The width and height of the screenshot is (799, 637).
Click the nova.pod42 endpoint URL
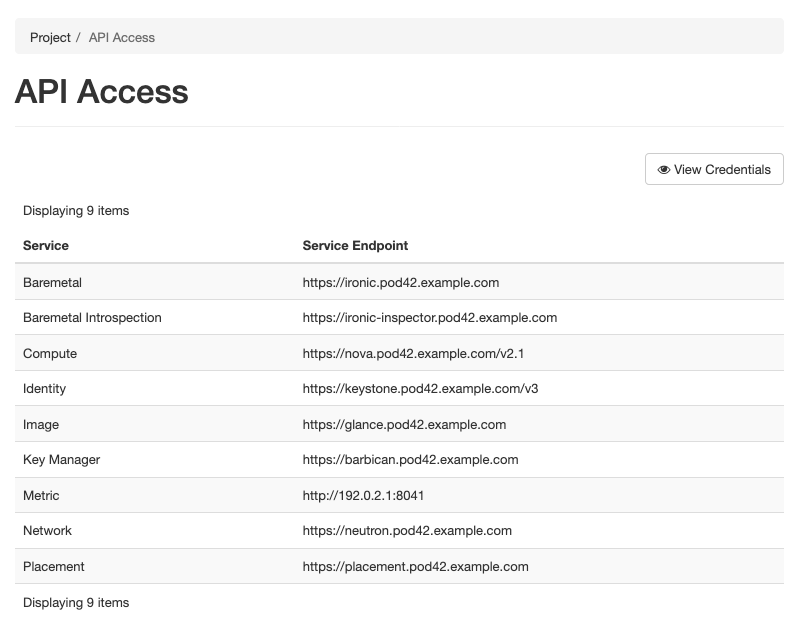coord(413,353)
